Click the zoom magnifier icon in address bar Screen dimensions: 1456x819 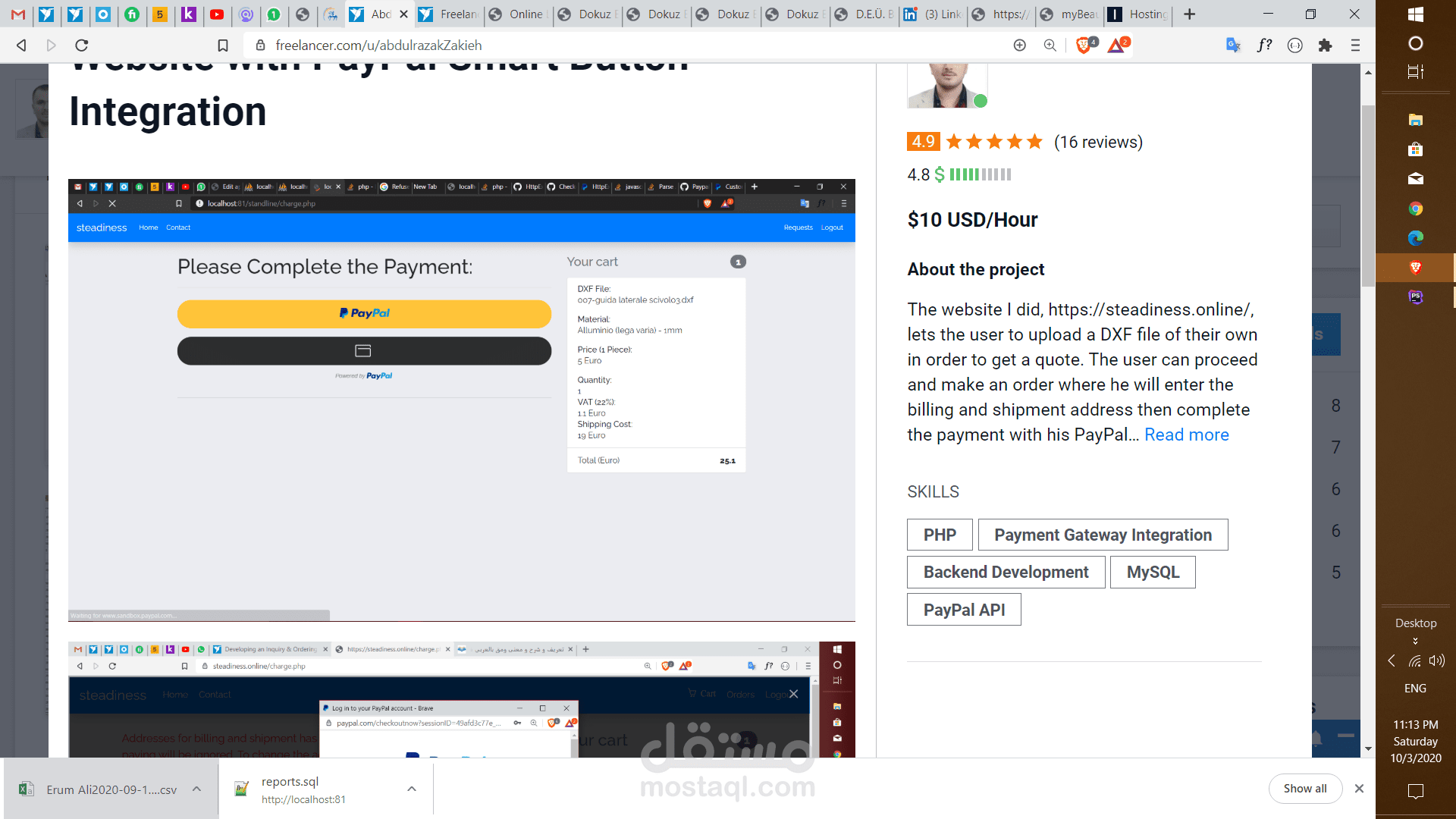(1050, 45)
